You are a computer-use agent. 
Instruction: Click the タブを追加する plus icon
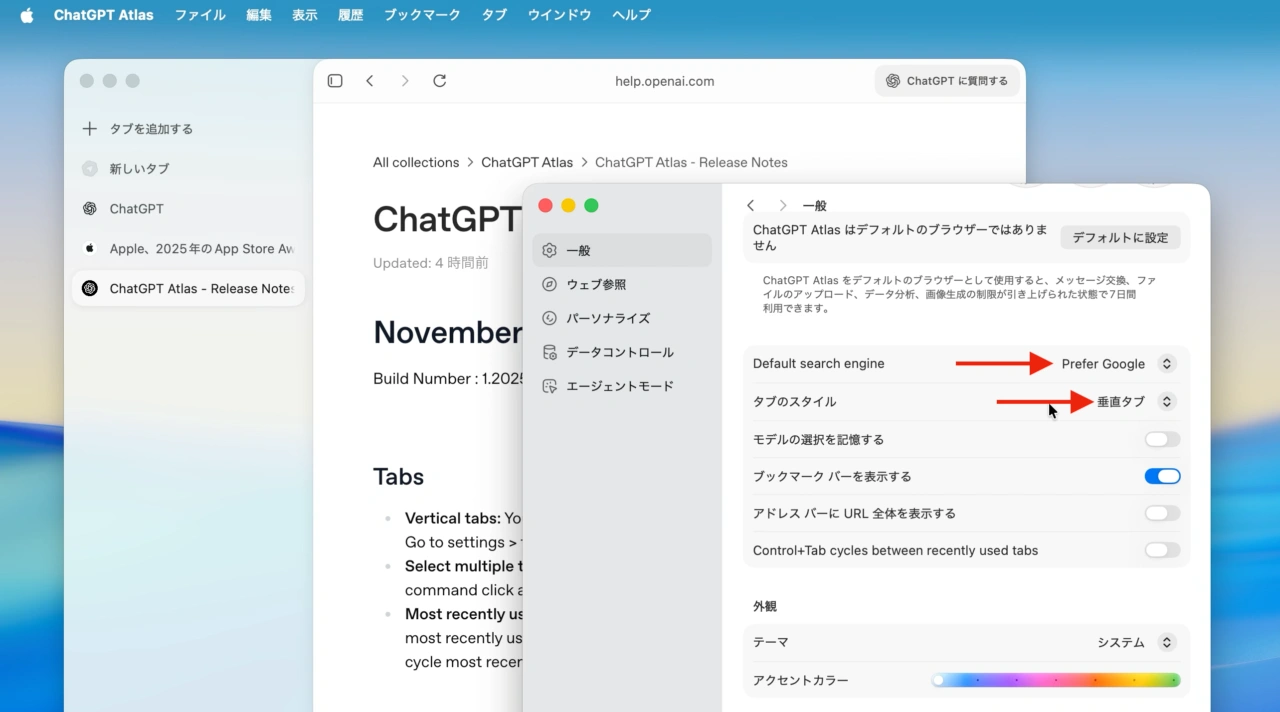(x=91, y=128)
